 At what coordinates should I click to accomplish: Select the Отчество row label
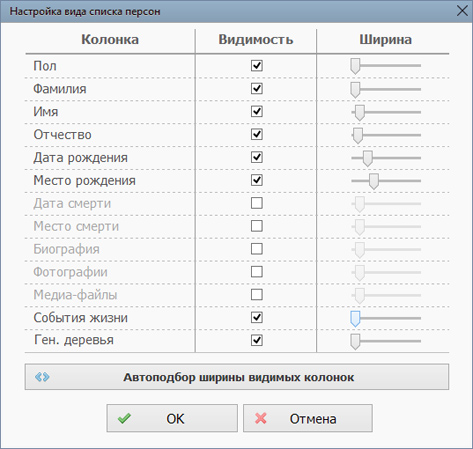coord(62,135)
